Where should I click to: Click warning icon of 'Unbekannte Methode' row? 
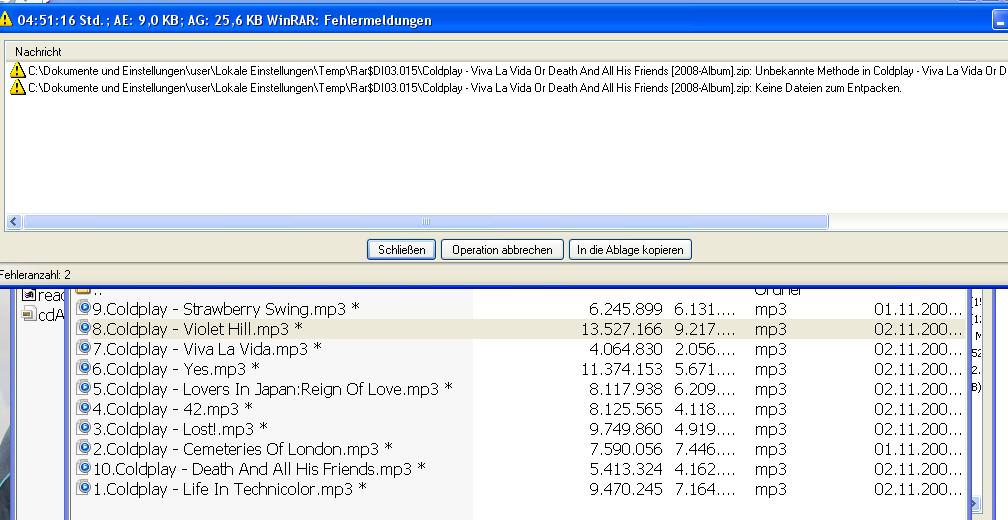(17, 71)
